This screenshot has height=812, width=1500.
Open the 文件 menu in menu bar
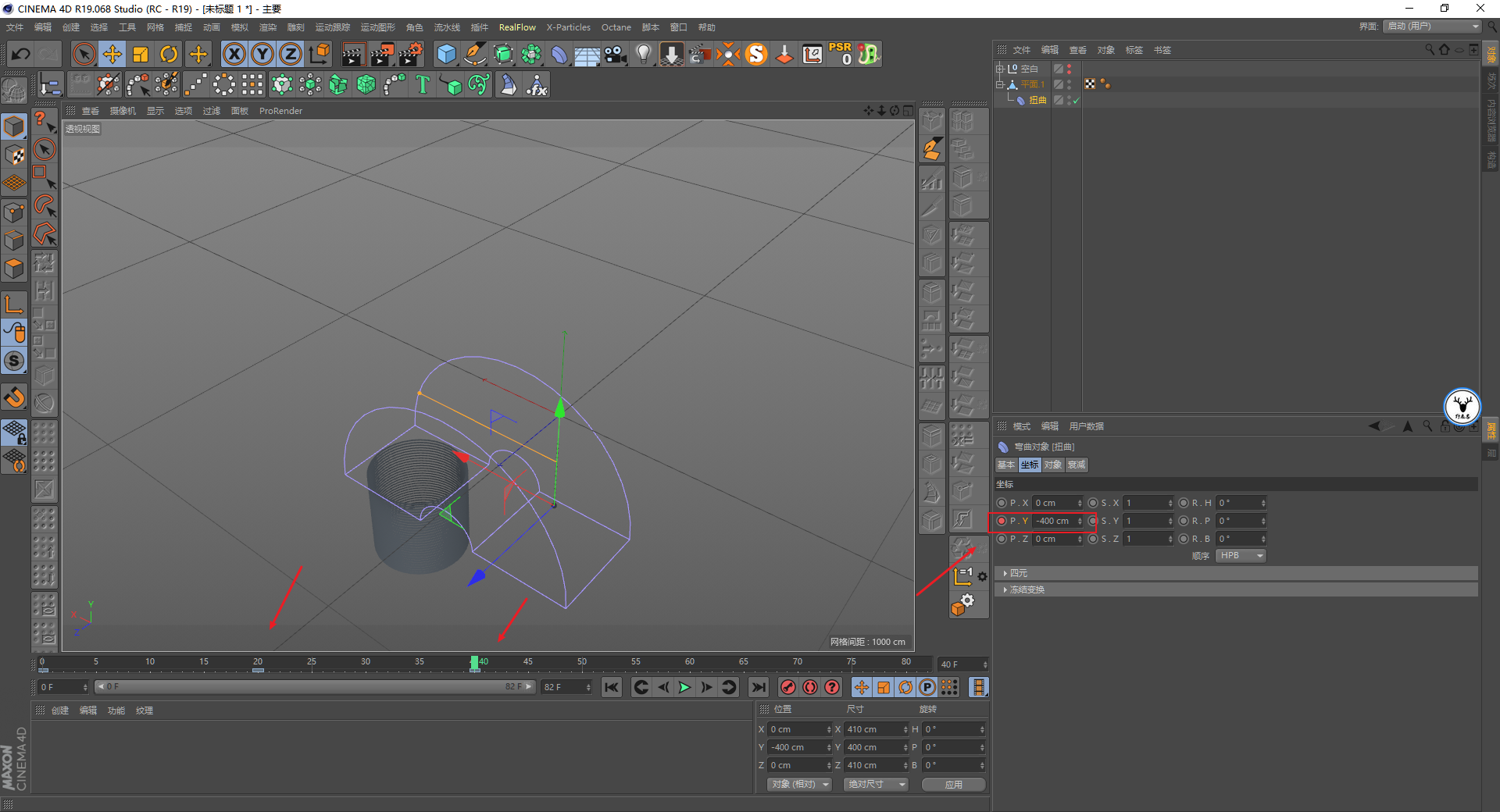(x=15, y=27)
